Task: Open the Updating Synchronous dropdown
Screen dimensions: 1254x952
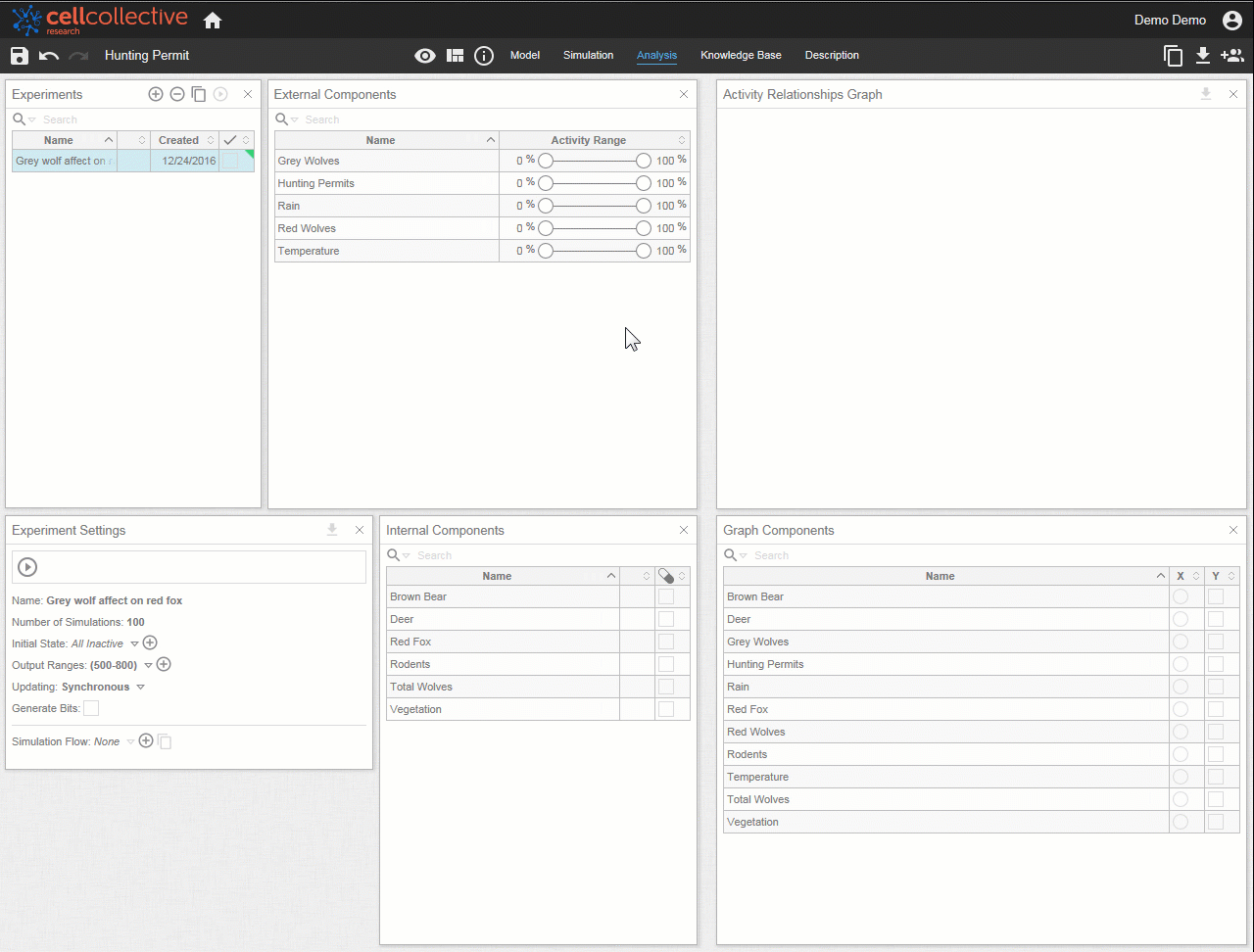Action: [x=140, y=688]
